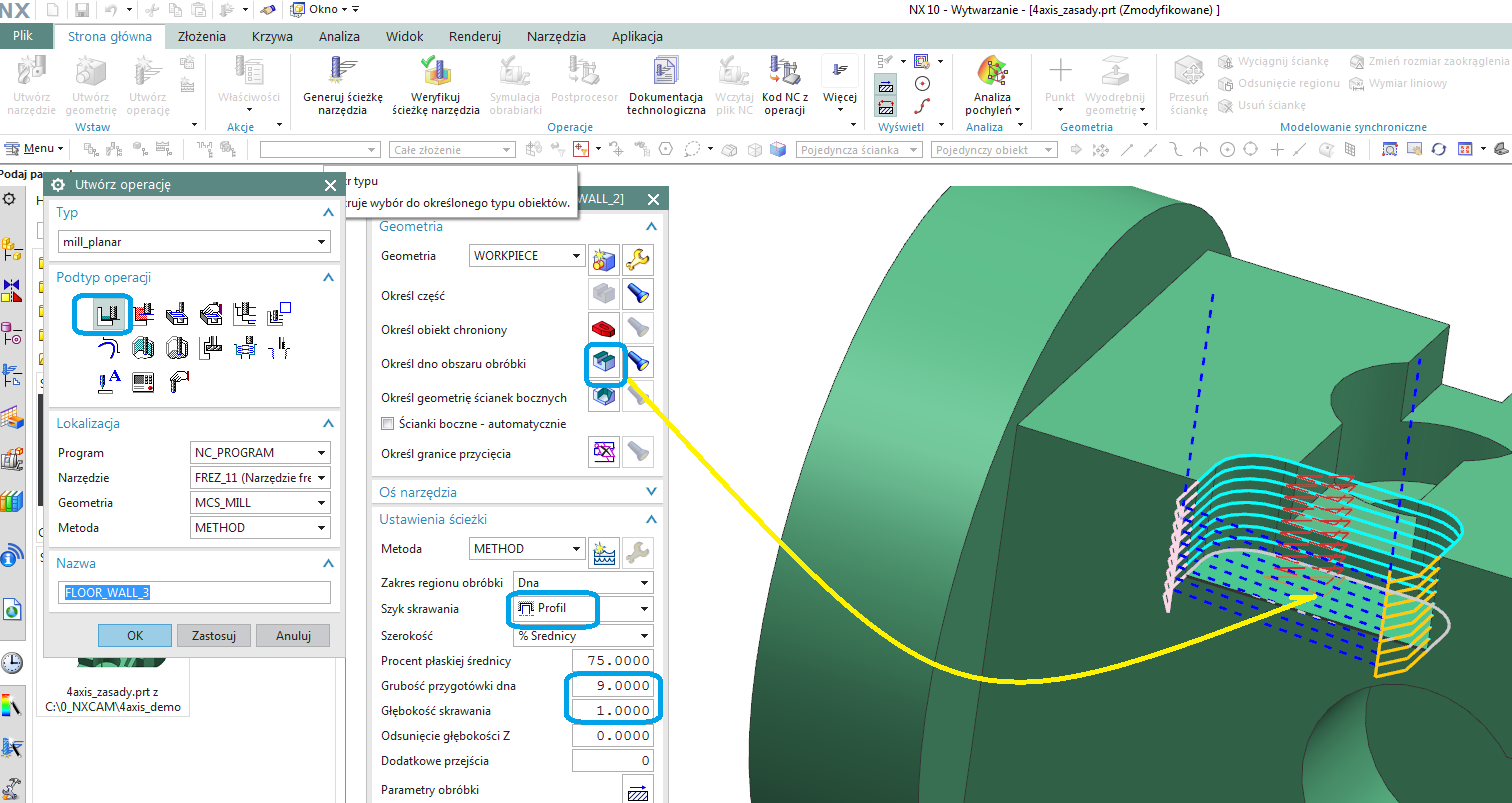Collapse the Lokalizacja section

tap(327, 423)
